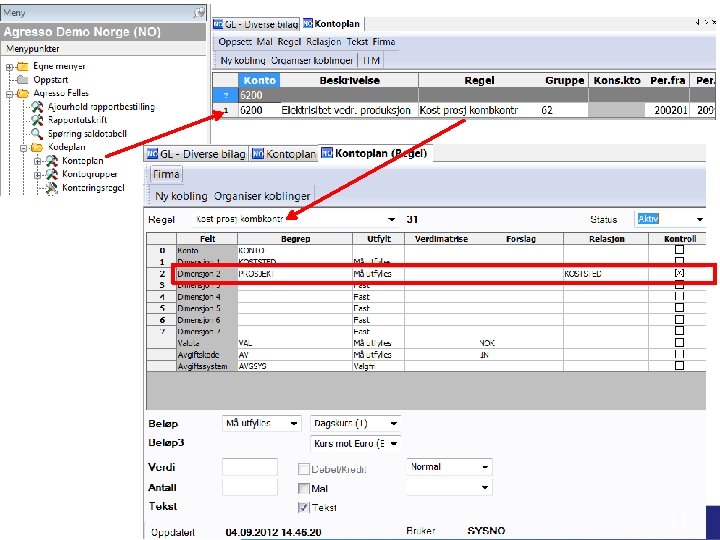Switch to upper GL - Diverse bilag tab
720x540 pixels.
256,24
